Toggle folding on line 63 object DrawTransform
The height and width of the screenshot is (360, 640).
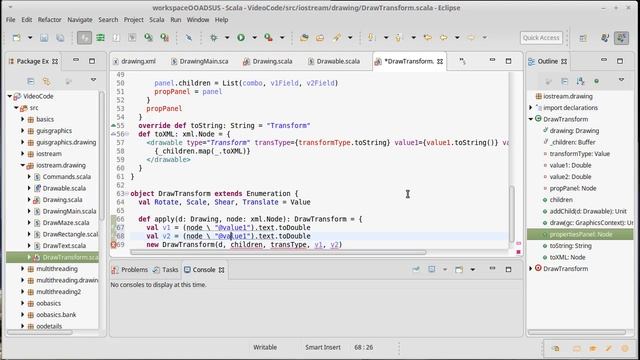pyautogui.click(x=127, y=193)
